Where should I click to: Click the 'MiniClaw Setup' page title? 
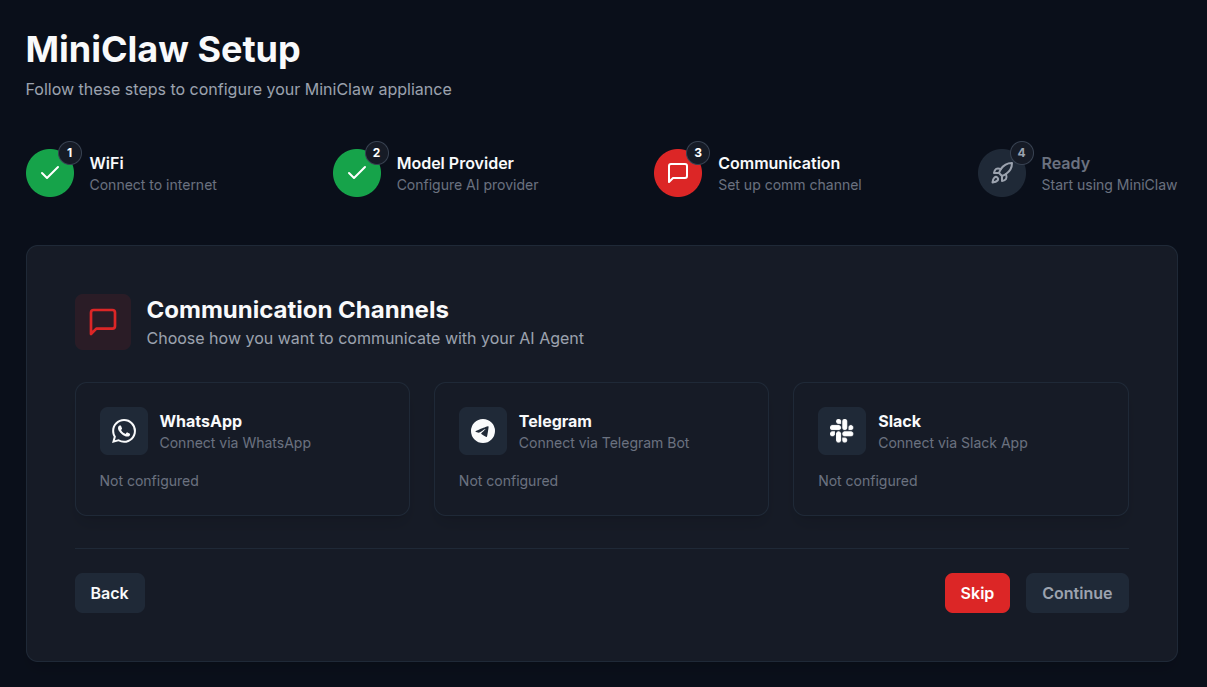(x=163, y=49)
